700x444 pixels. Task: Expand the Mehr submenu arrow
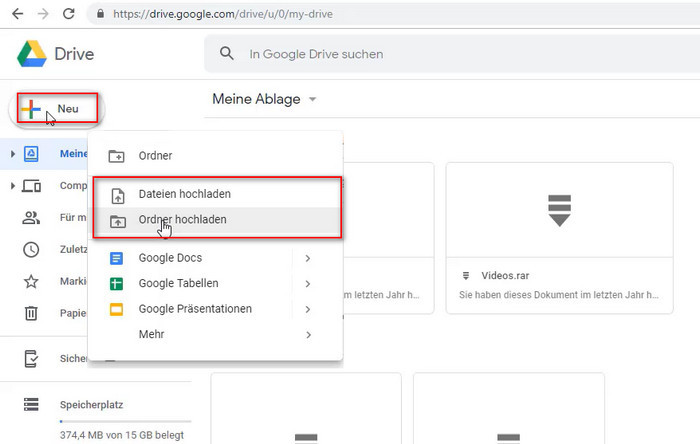pyautogui.click(x=308, y=335)
